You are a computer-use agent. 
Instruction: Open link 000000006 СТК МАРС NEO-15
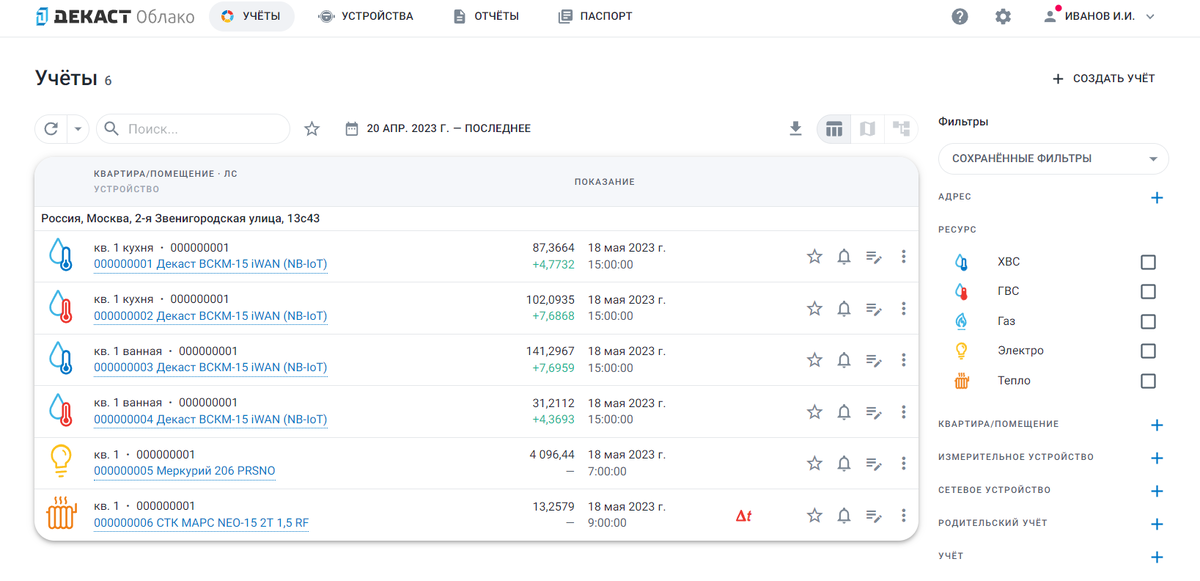(x=201, y=523)
